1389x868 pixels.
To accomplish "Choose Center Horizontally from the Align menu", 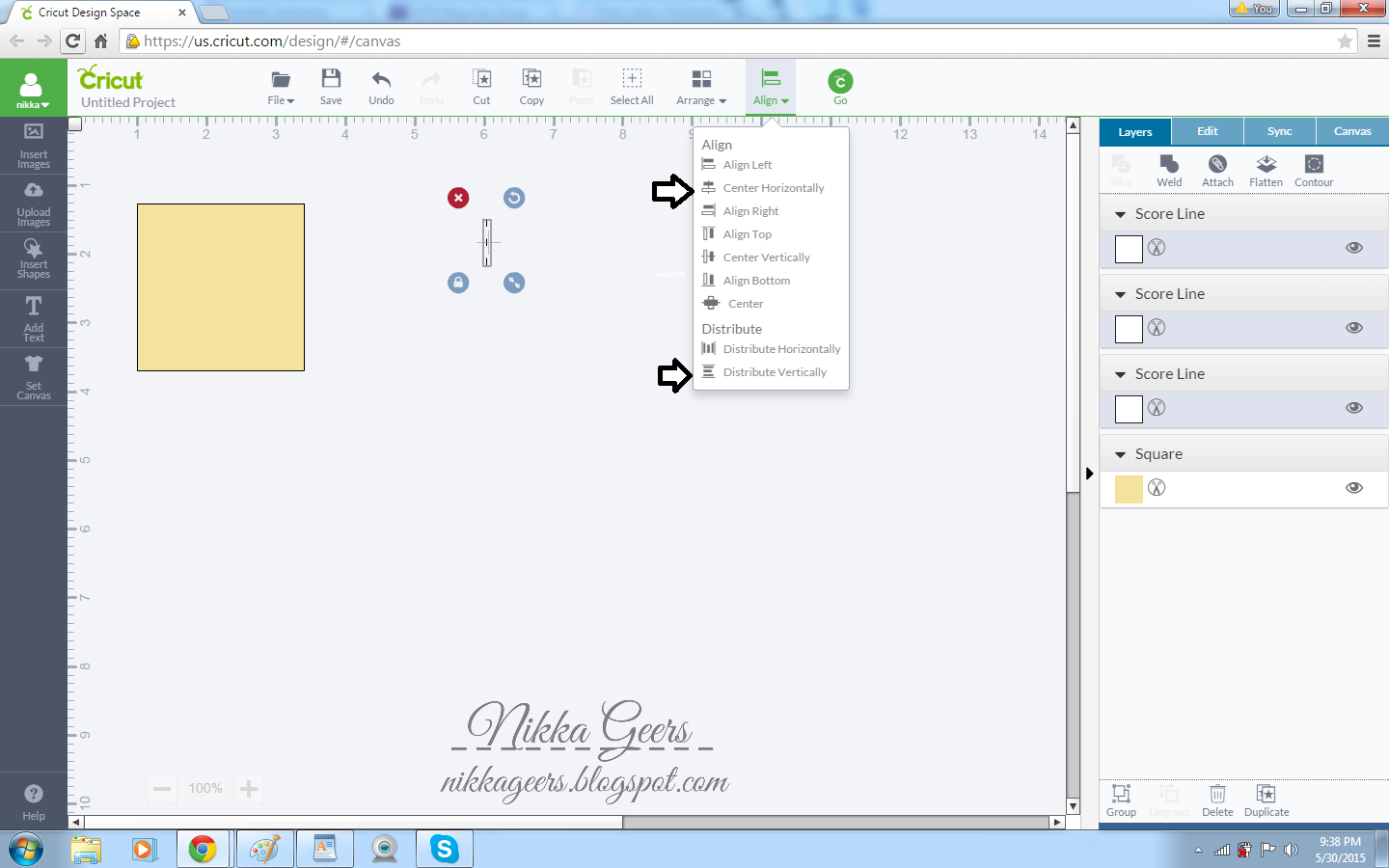I will click(773, 188).
